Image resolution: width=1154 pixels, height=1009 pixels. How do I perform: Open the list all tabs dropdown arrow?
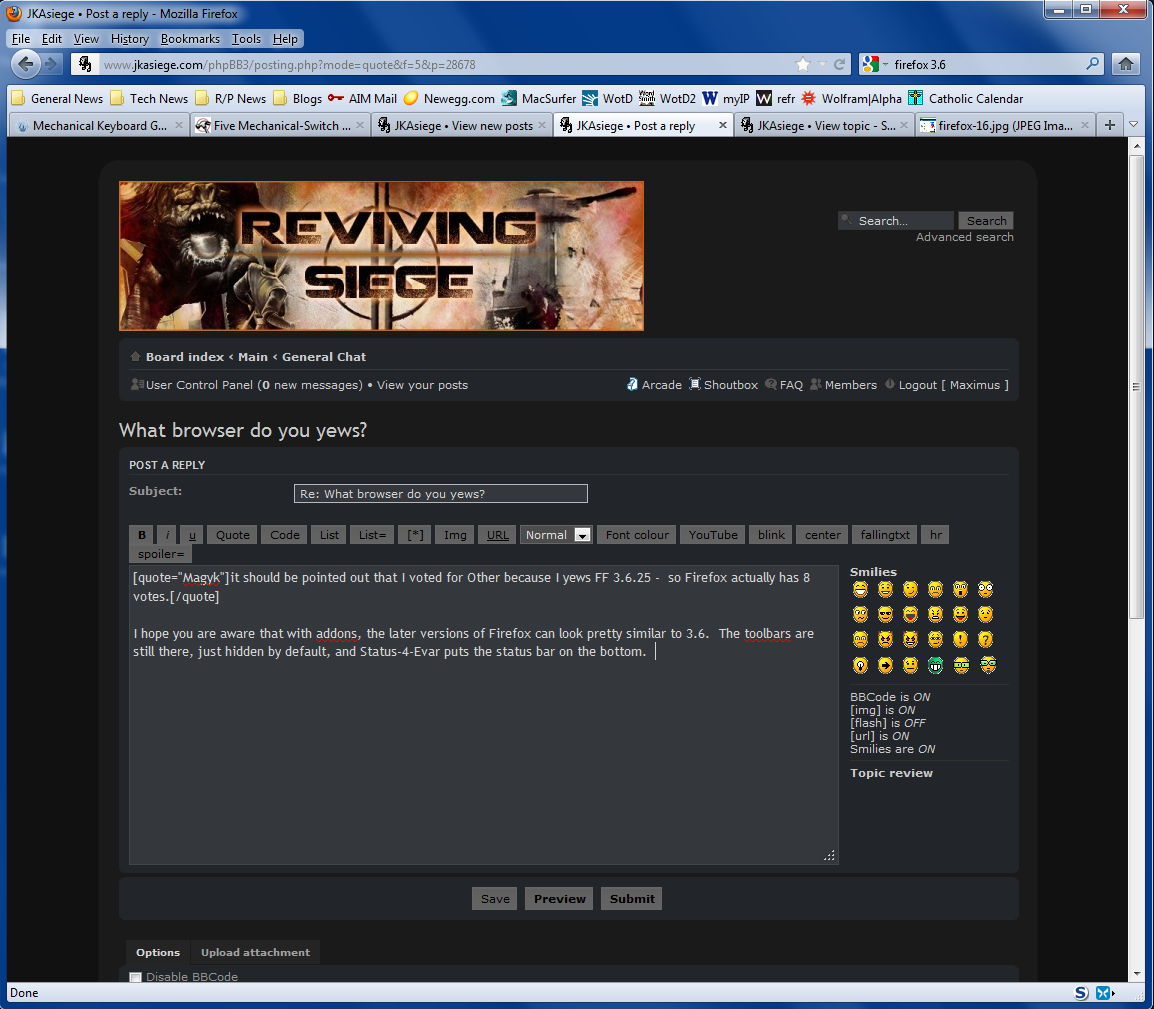pyautogui.click(x=1134, y=125)
